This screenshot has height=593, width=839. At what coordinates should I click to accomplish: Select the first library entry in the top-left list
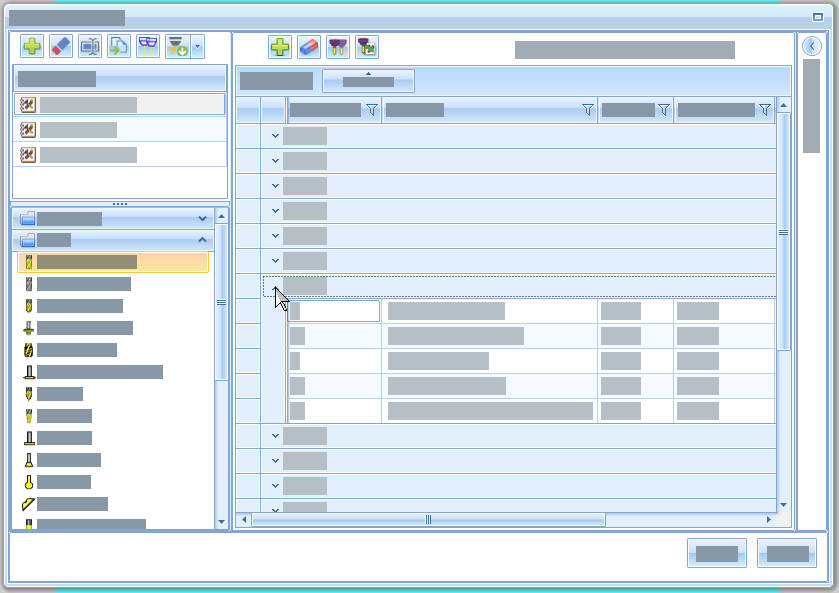click(119, 104)
